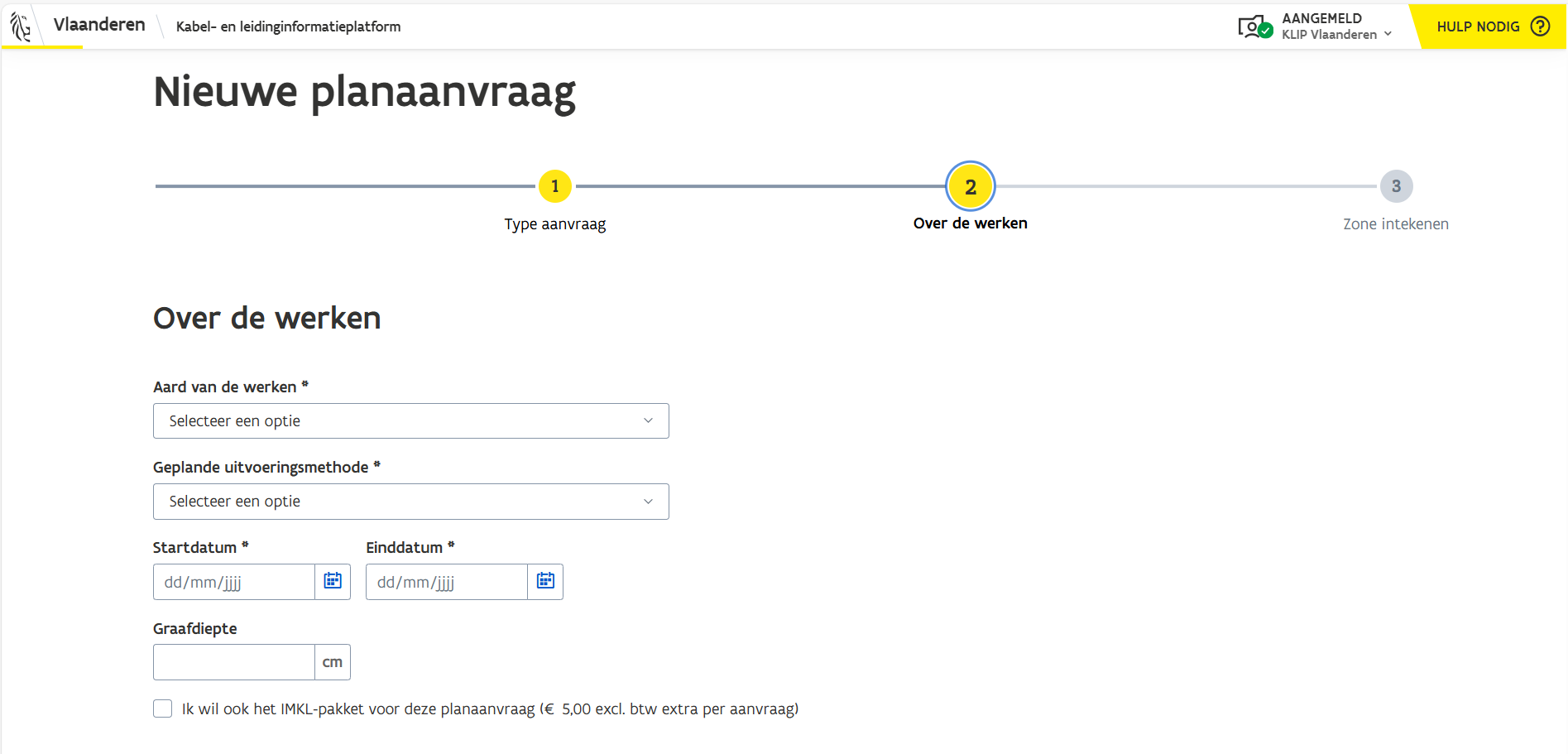Enable the IMKL-pakket checkbox
The width and height of the screenshot is (1568, 754).
point(163,708)
